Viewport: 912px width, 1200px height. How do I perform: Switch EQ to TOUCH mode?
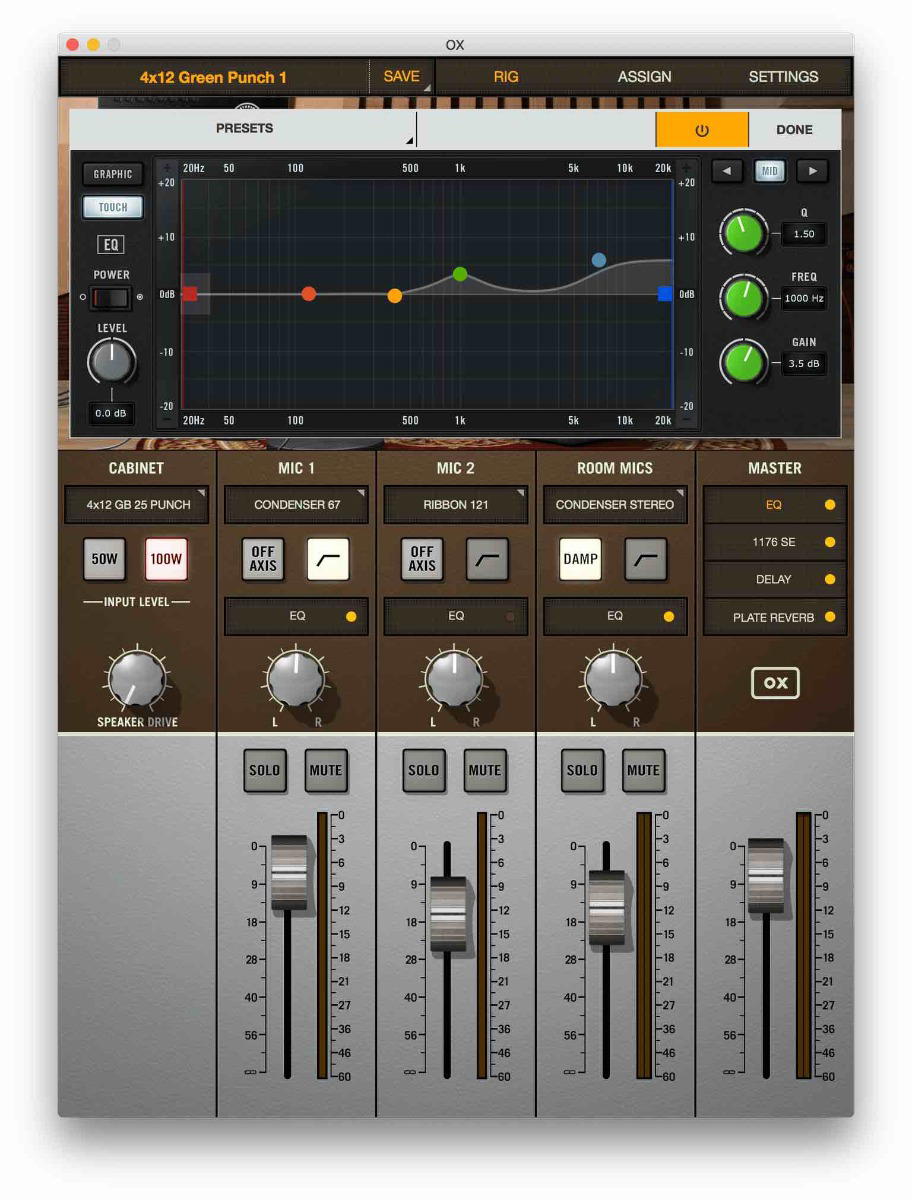[x=113, y=207]
